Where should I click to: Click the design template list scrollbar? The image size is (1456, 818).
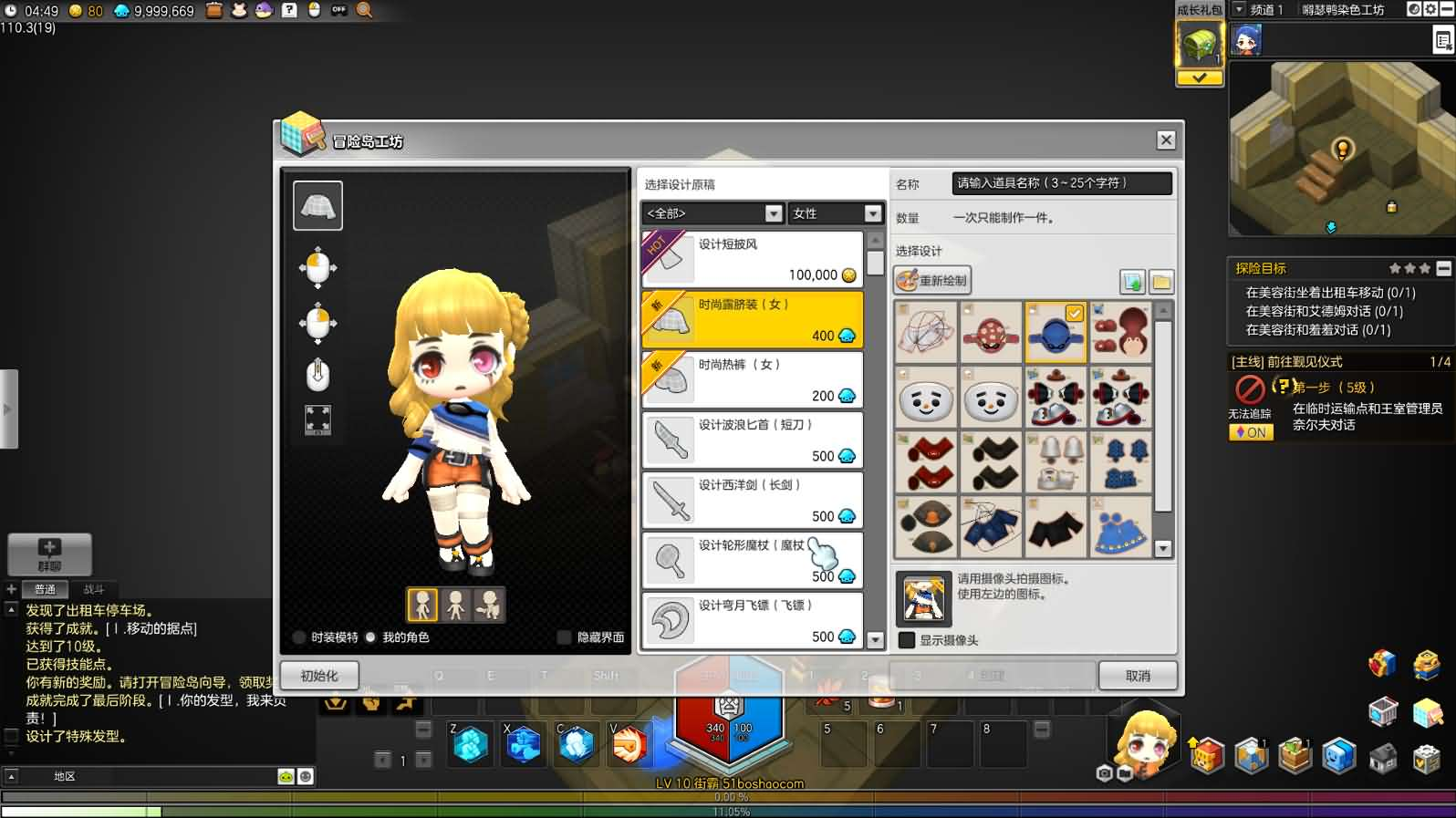[875, 264]
